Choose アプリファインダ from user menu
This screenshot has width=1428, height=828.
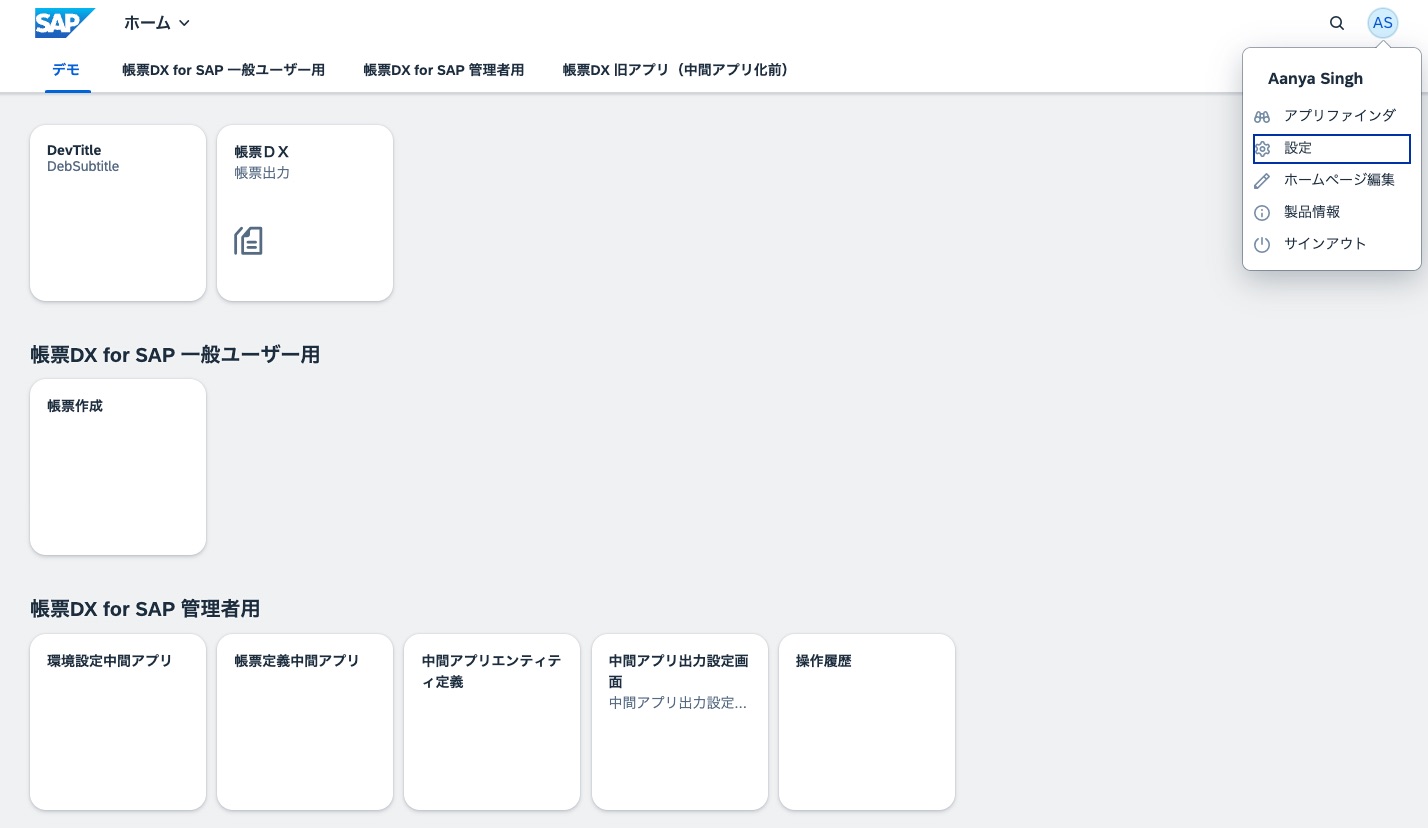click(1332, 116)
